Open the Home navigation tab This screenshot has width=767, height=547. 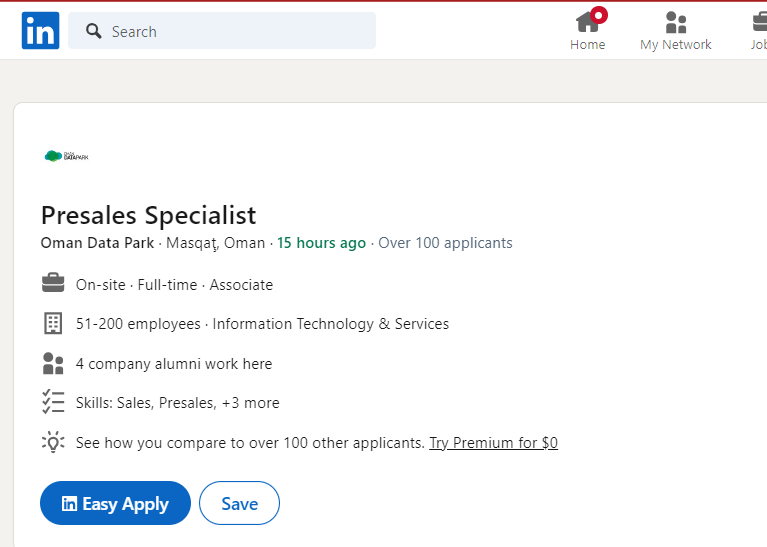[587, 30]
